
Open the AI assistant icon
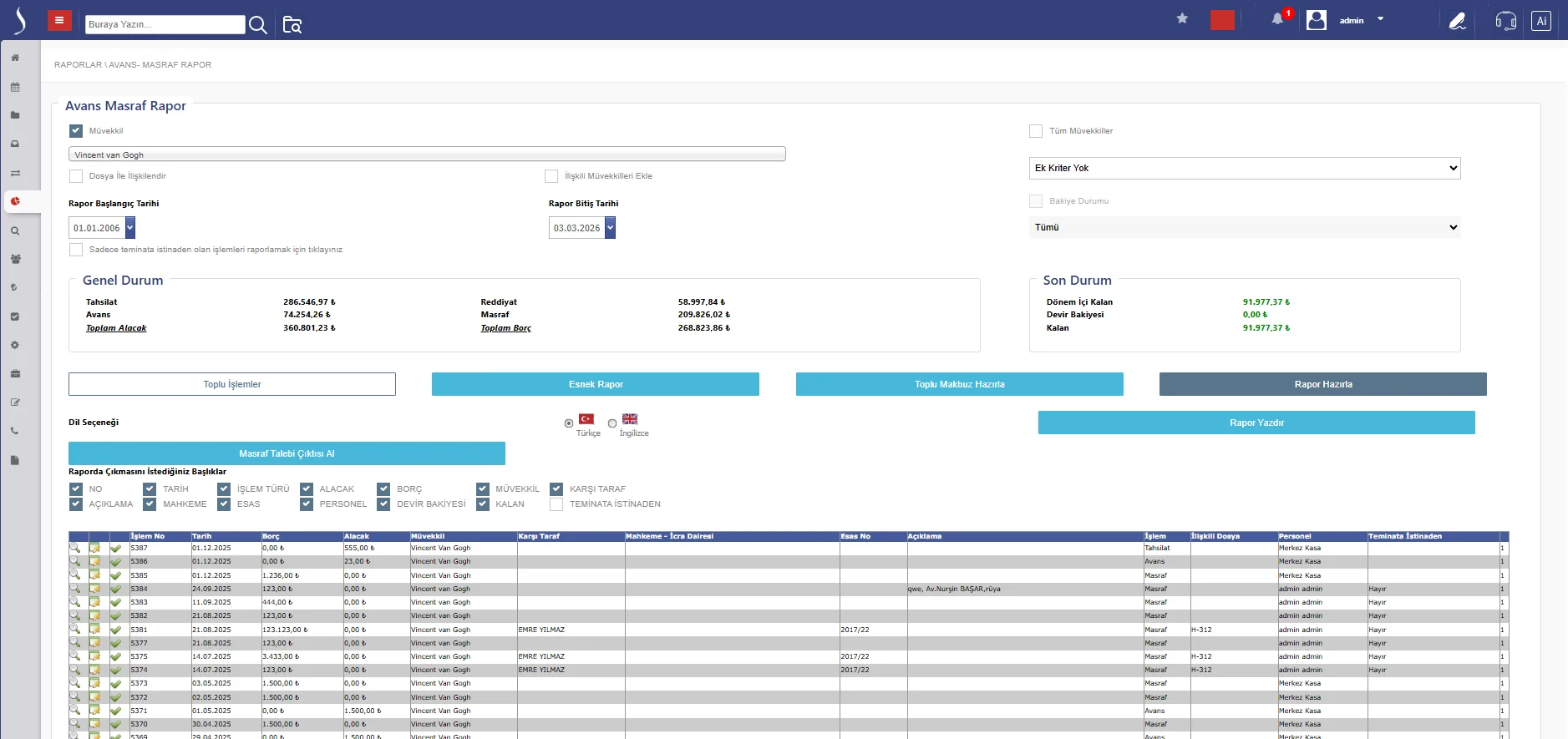(x=1541, y=21)
